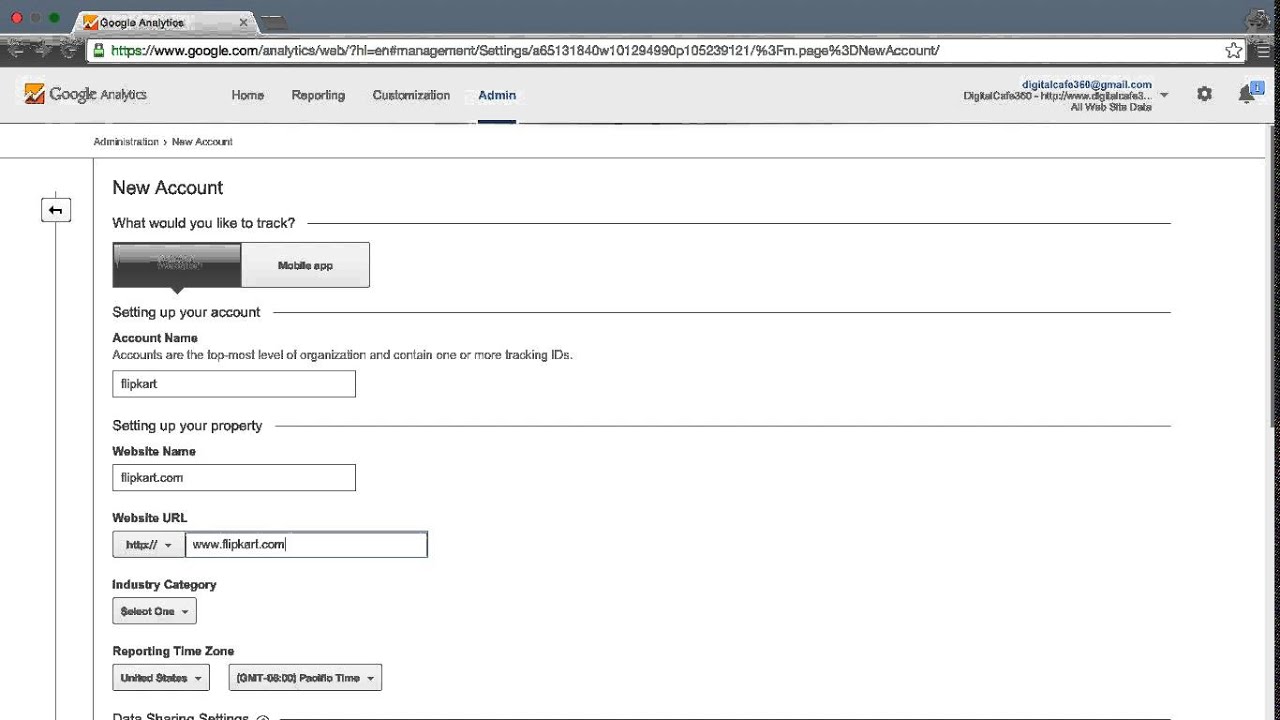Open the Pacific Time zone dropdown
This screenshot has width=1280, height=720.
[x=305, y=678]
